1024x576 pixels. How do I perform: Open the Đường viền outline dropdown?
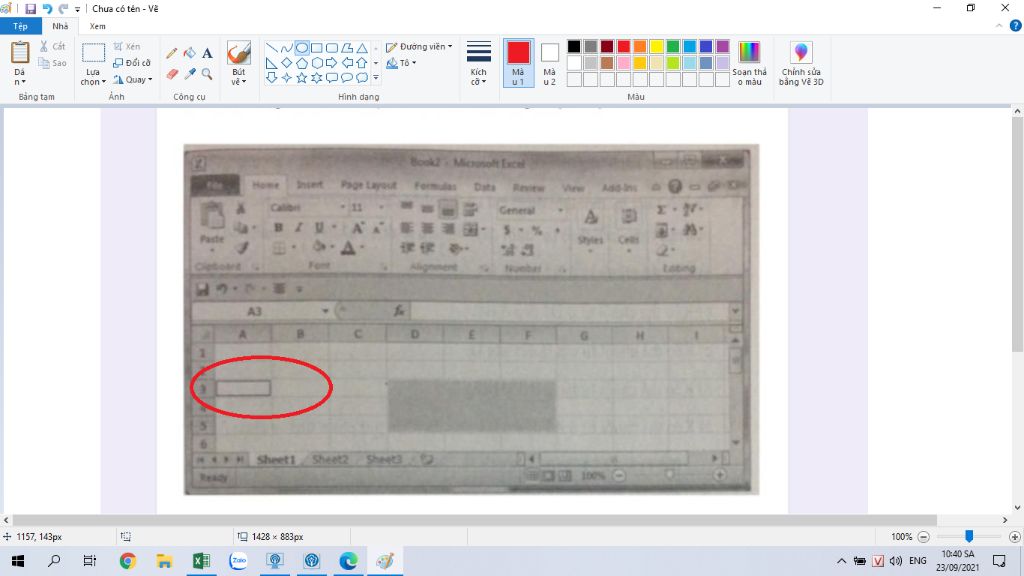point(419,46)
